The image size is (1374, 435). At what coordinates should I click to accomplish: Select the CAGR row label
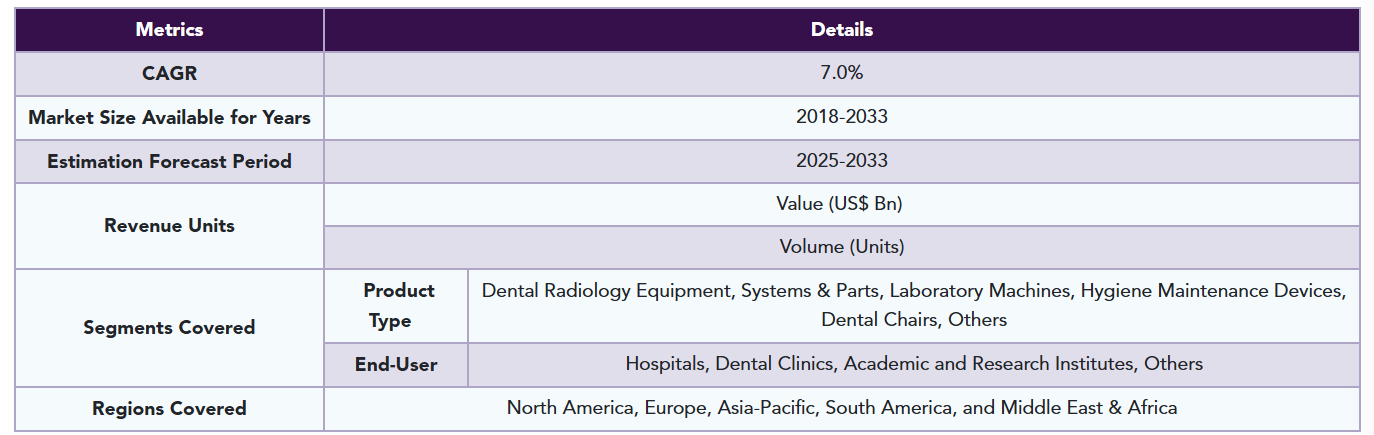pos(169,73)
